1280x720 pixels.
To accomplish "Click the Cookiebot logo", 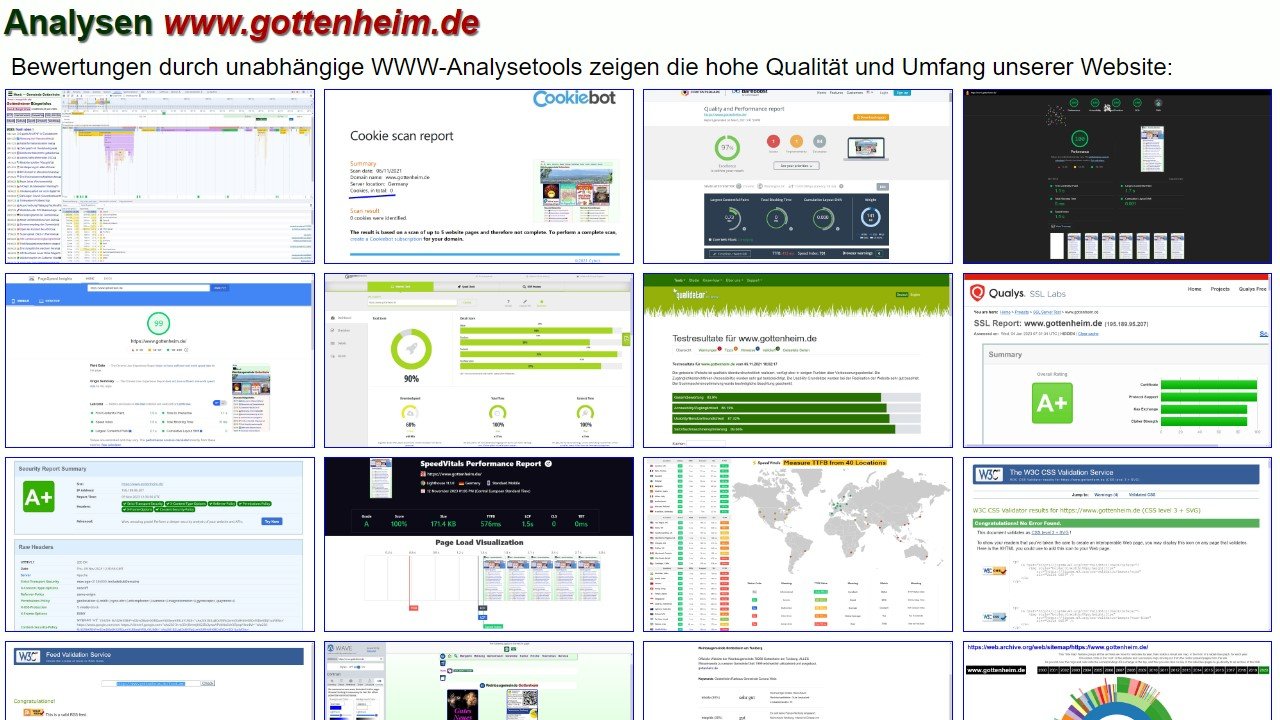I will (575, 98).
